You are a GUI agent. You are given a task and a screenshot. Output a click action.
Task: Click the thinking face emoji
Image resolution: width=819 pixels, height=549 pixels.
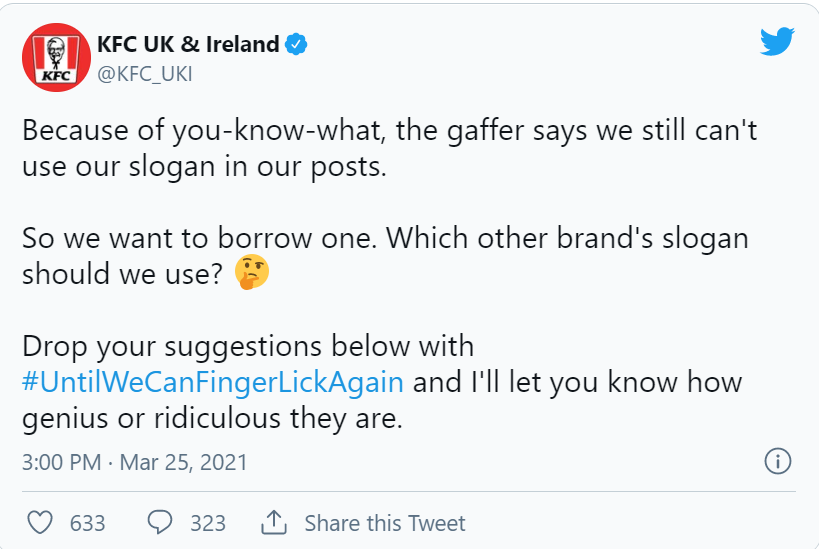coord(252,272)
